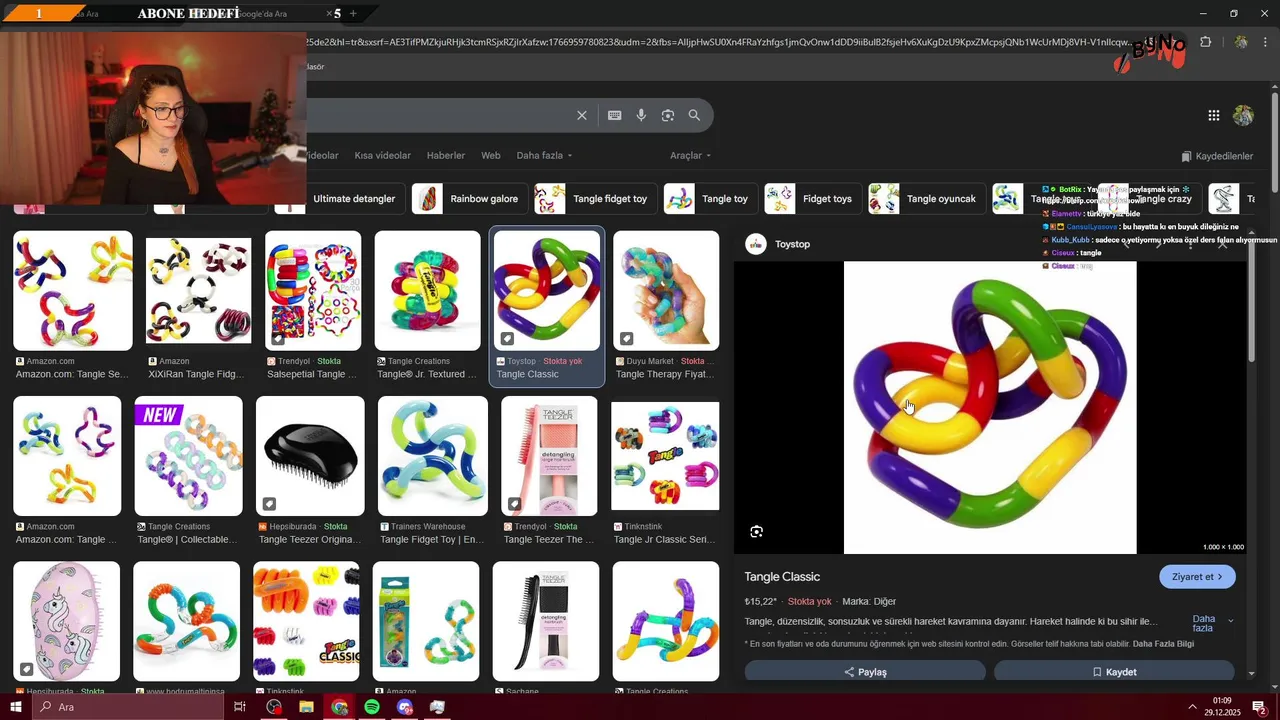The width and height of the screenshot is (1280, 720).
Task: Click the Toystop logo in the preview panel
Action: tap(756, 244)
